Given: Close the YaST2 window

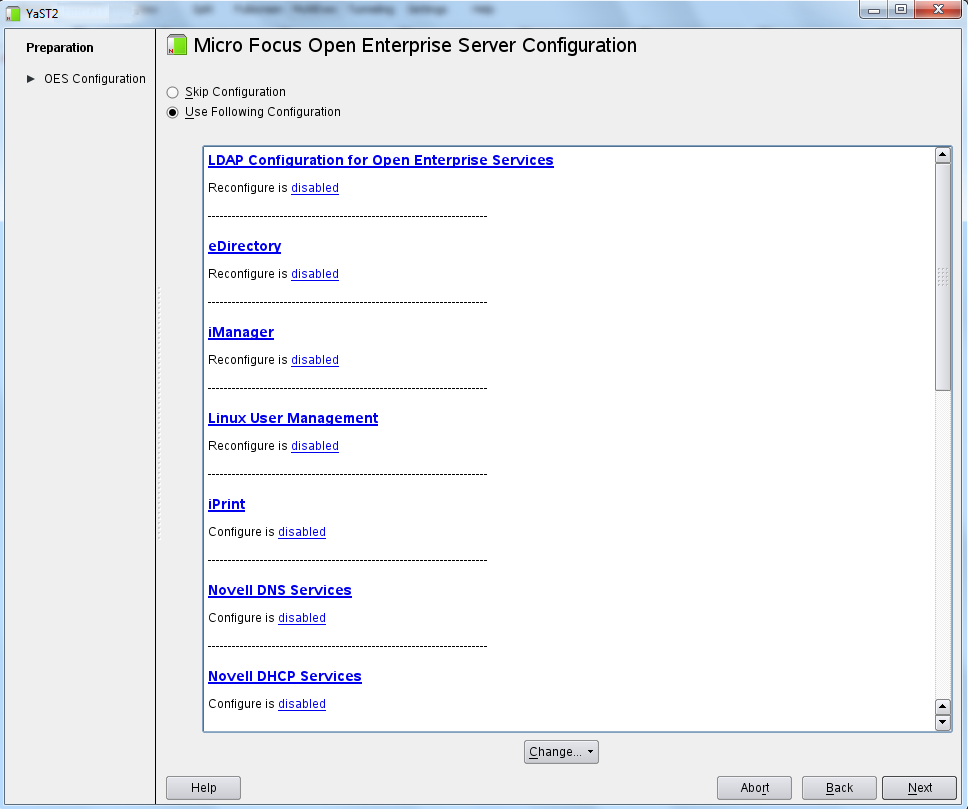Looking at the screenshot, I should point(938,10).
